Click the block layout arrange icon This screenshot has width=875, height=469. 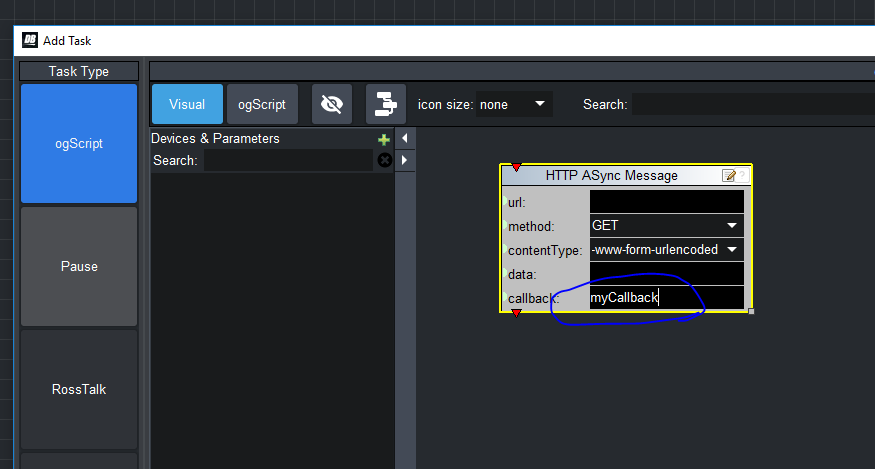pos(386,104)
